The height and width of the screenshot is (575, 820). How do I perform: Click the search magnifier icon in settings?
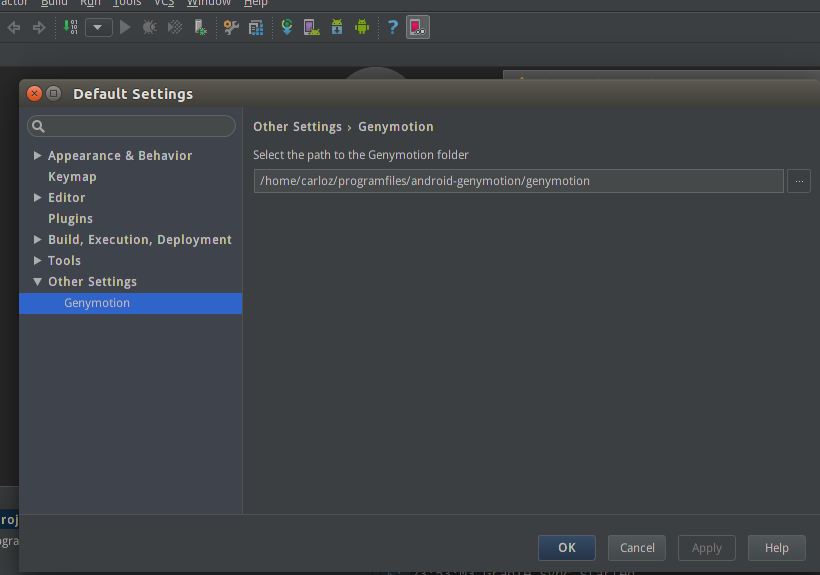[x=38, y=126]
